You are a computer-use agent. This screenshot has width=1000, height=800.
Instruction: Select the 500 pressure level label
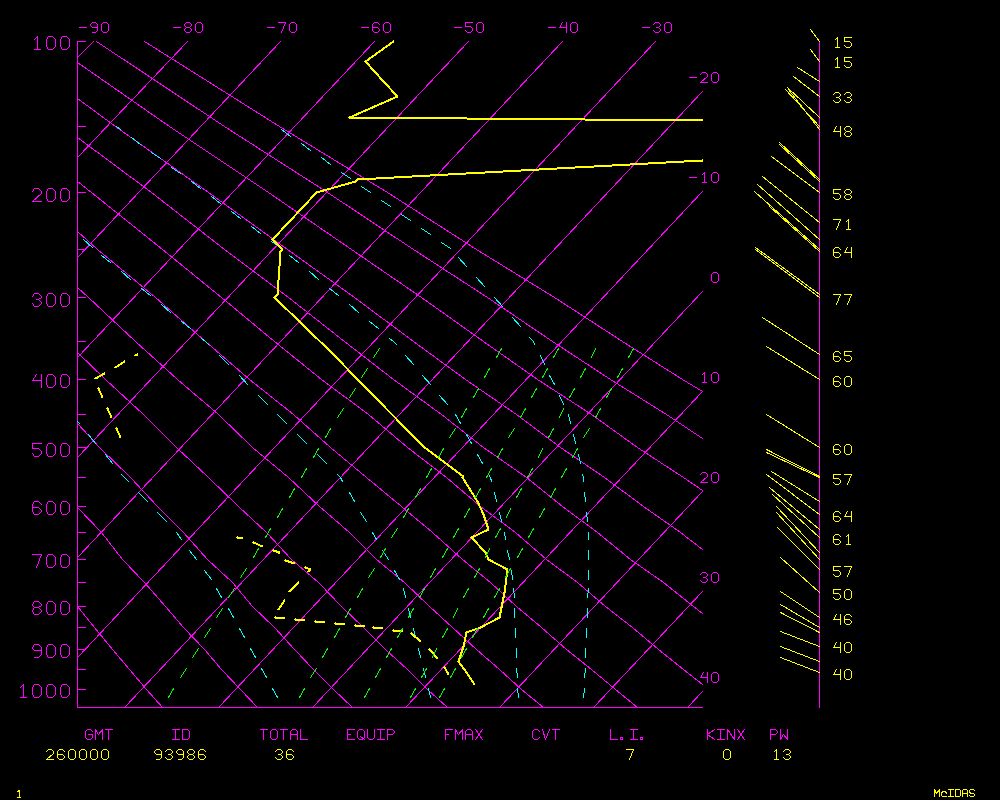51,450
